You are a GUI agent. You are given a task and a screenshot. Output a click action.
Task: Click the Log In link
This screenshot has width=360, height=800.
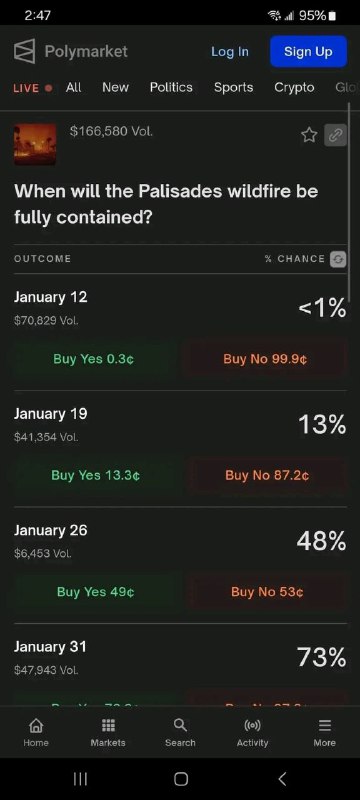[230, 52]
